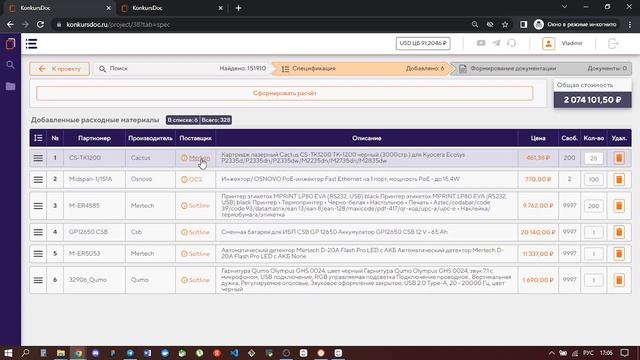The image size is (640, 360).
Task: Grab the drag handle of the GP12650 CSB row
Action: click(38, 232)
